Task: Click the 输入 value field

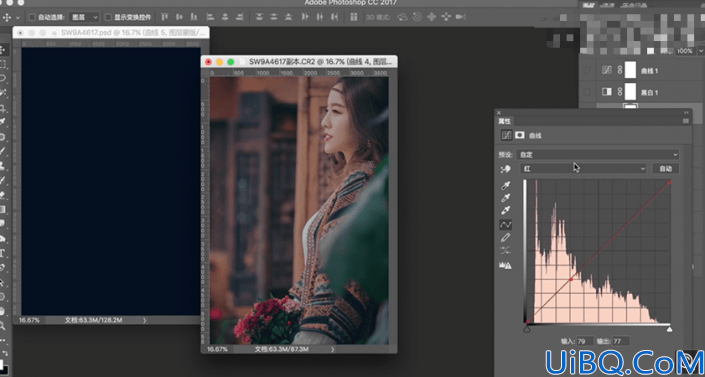Action: coord(585,341)
